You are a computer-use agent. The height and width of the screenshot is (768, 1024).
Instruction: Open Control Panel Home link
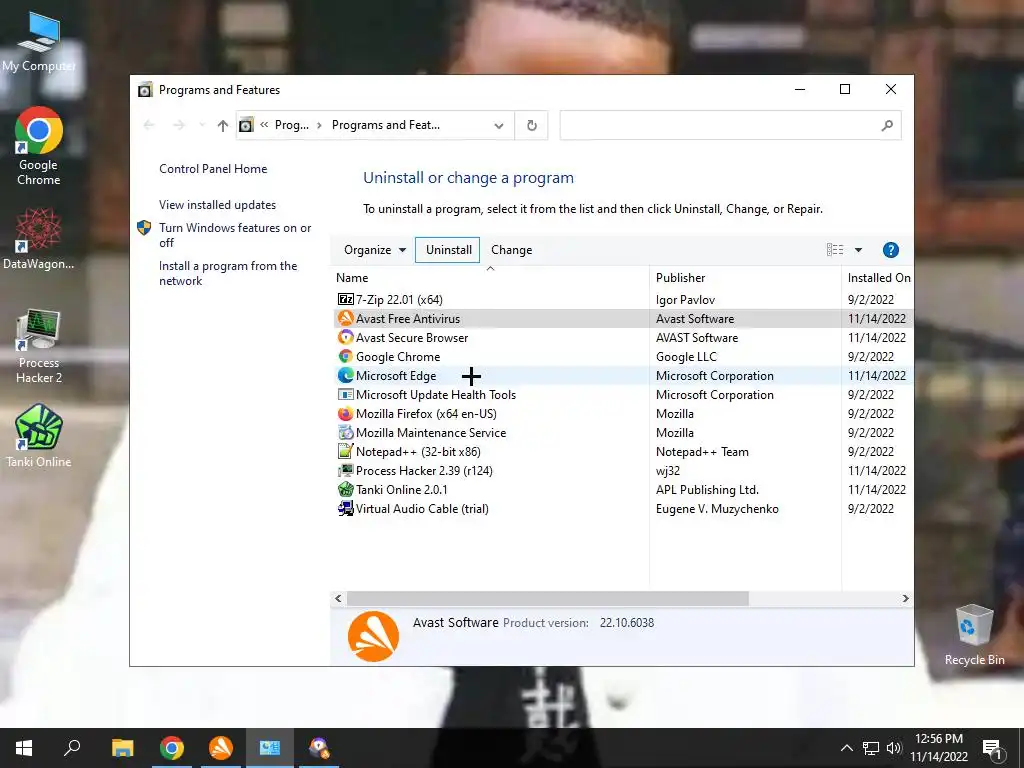(213, 168)
